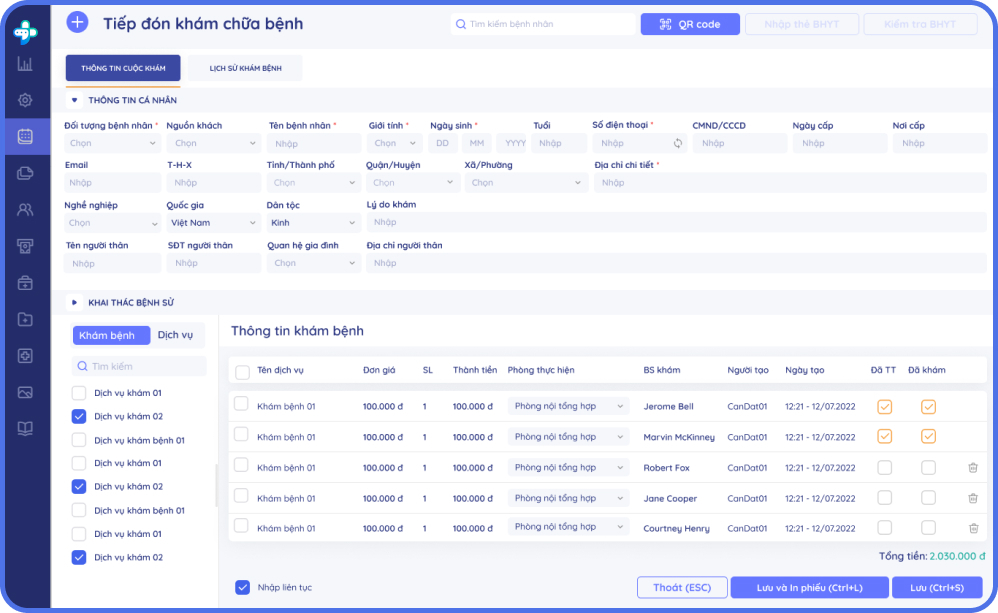Image resolution: width=998 pixels, height=613 pixels.
Task: Open the Quận/Huyện dropdown
Action: 412,183
